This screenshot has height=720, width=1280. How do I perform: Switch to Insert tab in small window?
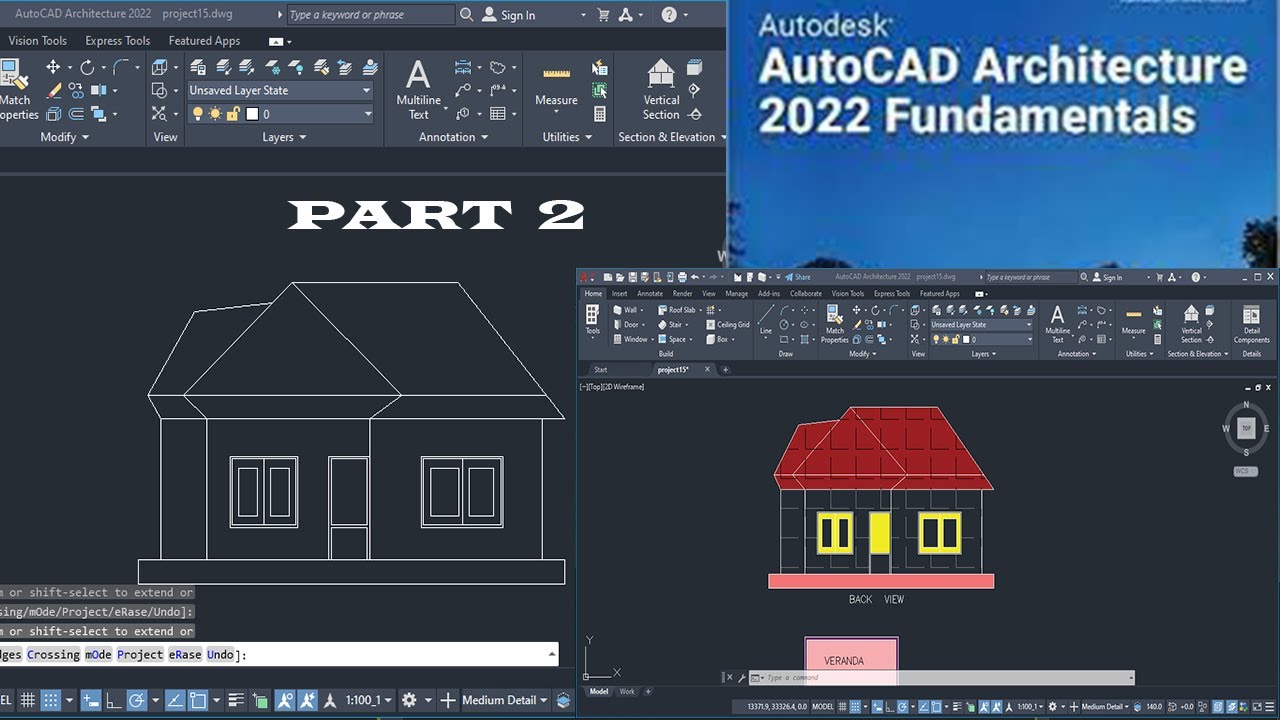tap(620, 294)
